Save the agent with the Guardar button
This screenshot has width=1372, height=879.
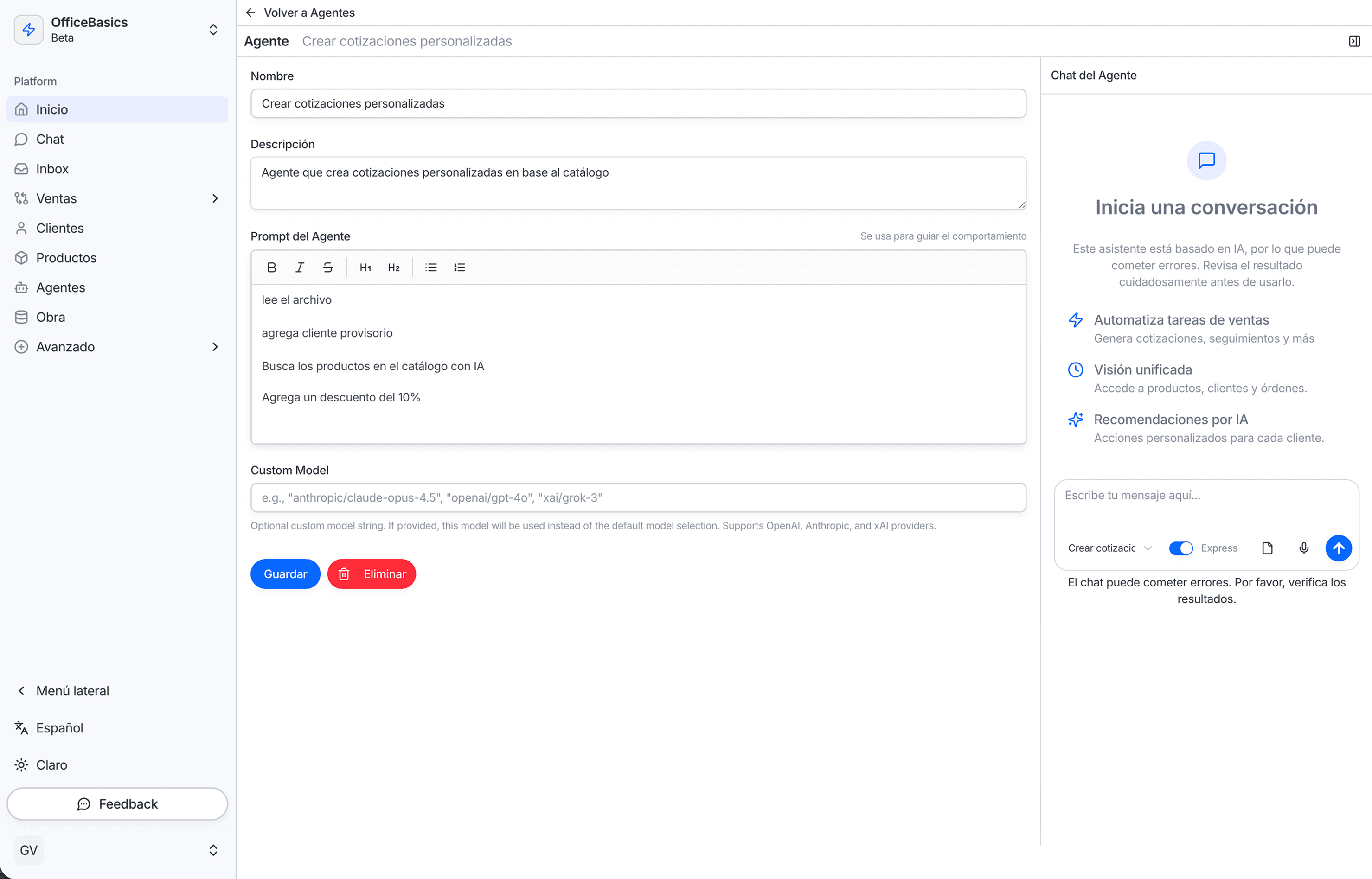pyautogui.click(x=285, y=573)
